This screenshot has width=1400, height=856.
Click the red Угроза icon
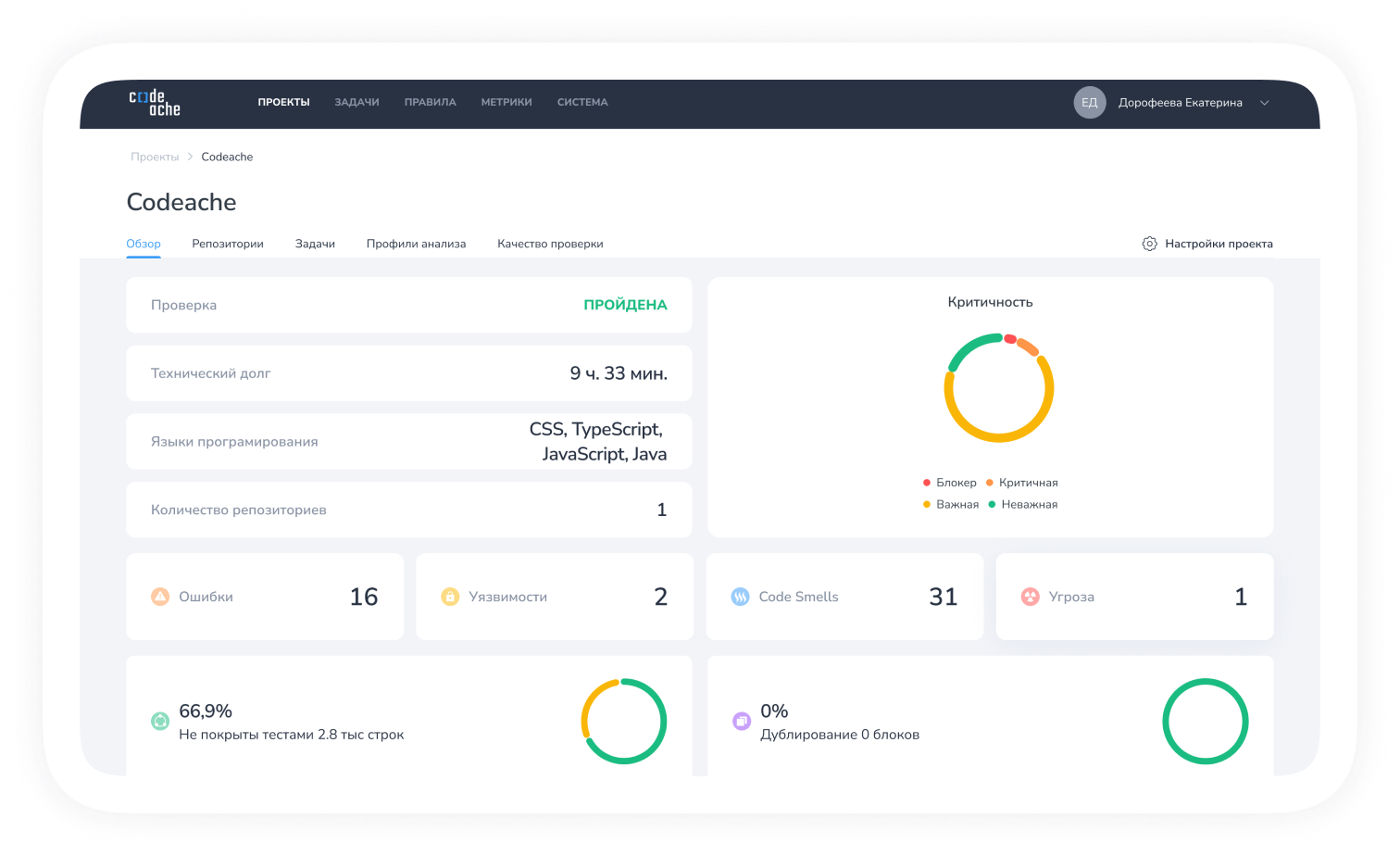coord(1030,597)
